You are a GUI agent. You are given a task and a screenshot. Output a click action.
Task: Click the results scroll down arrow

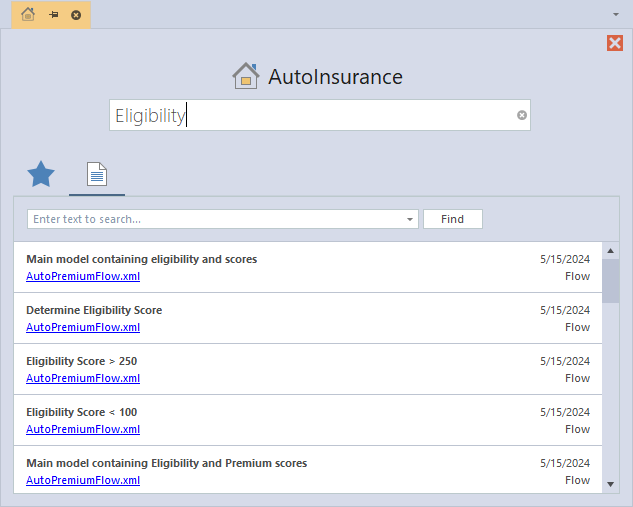pos(610,484)
